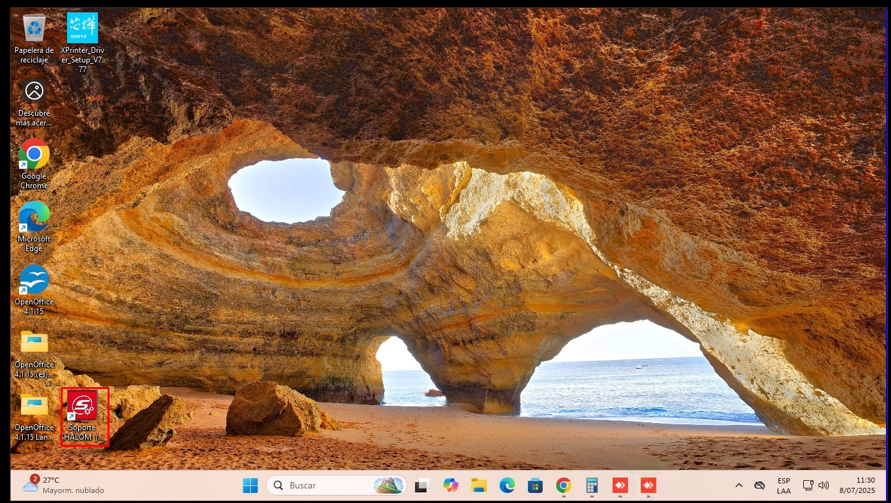Open Microsoft Store from the taskbar
The height and width of the screenshot is (503, 891).
coord(535,486)
